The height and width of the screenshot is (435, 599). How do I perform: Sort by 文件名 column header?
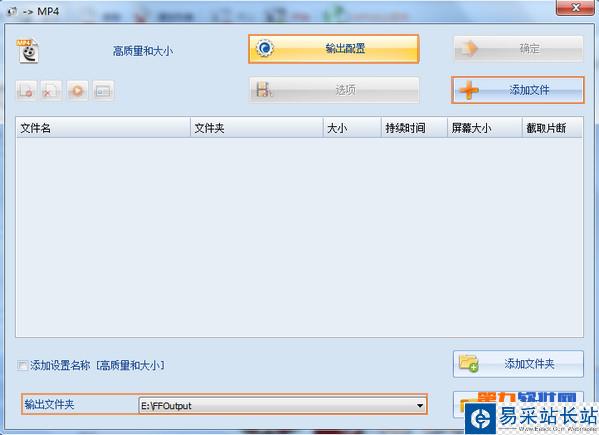[103, 128]
